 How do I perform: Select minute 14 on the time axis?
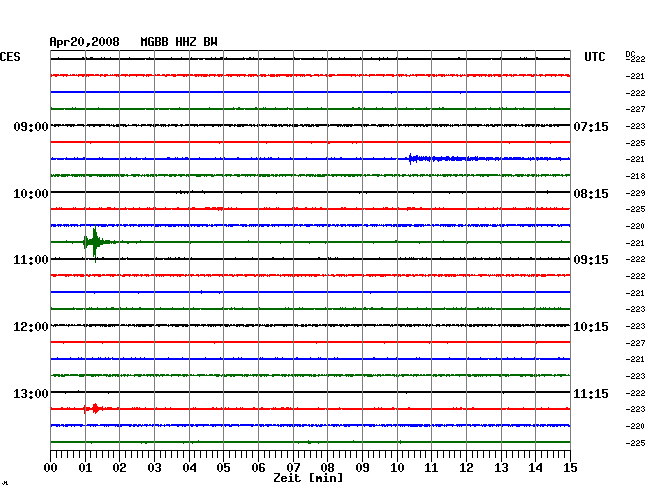coord(536,468)
